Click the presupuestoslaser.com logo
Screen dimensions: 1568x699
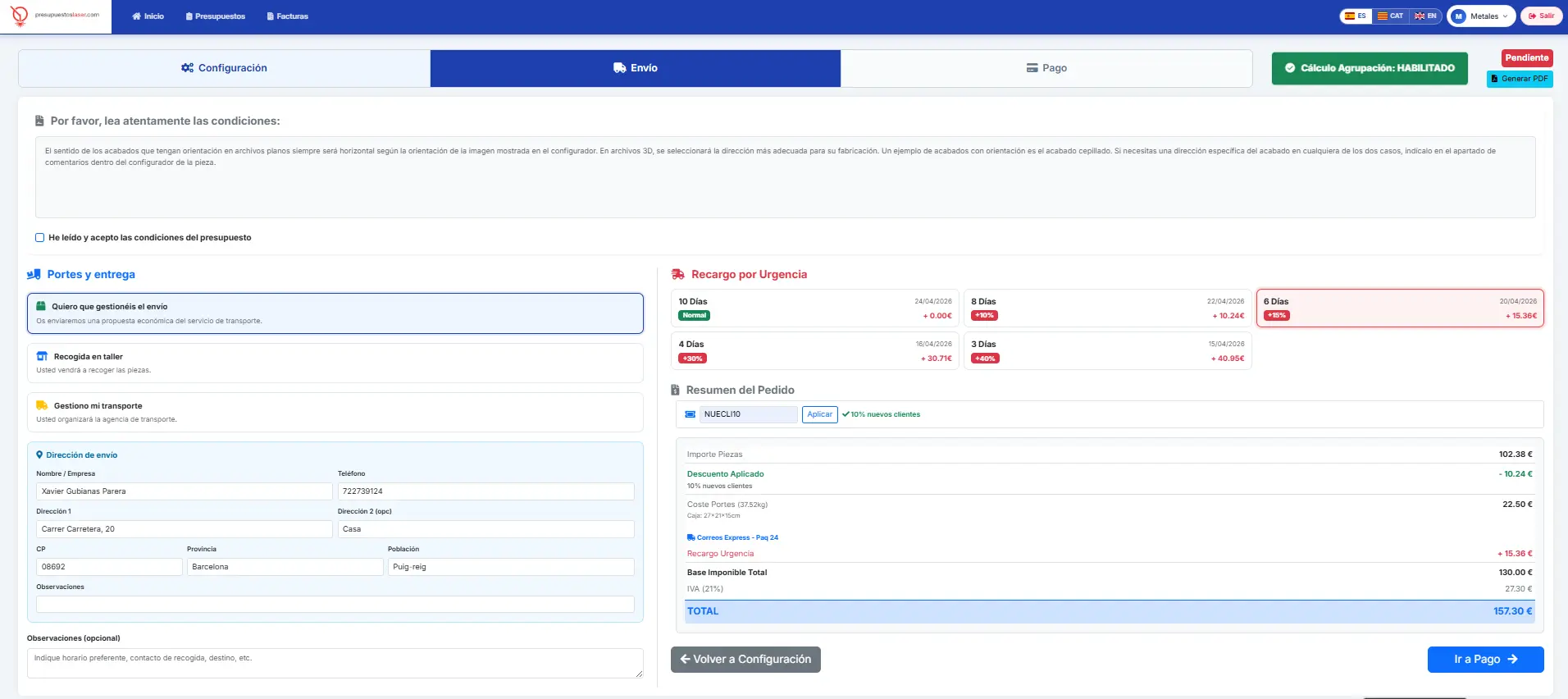pos(56,16)
